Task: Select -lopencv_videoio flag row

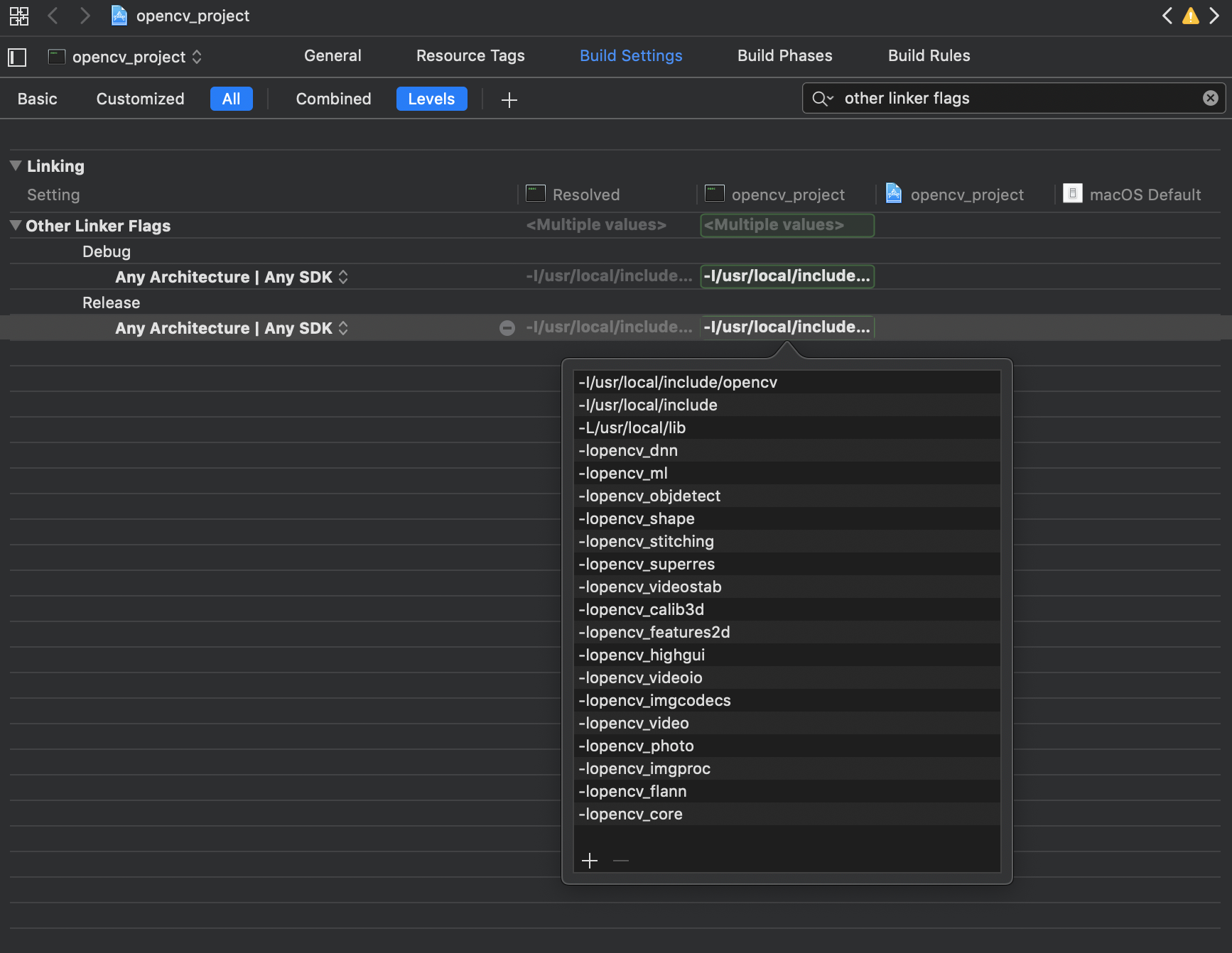Action: click(x=787, y=677)
